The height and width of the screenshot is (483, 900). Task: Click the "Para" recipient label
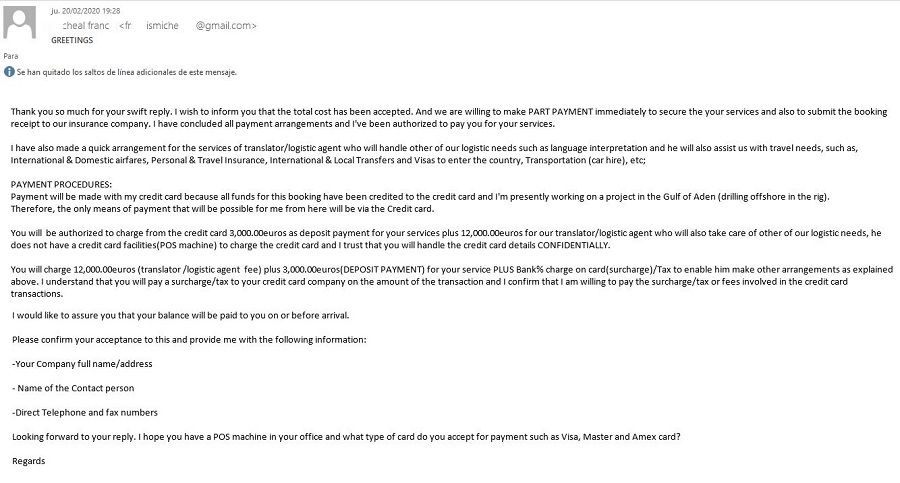tap(11, 56)
